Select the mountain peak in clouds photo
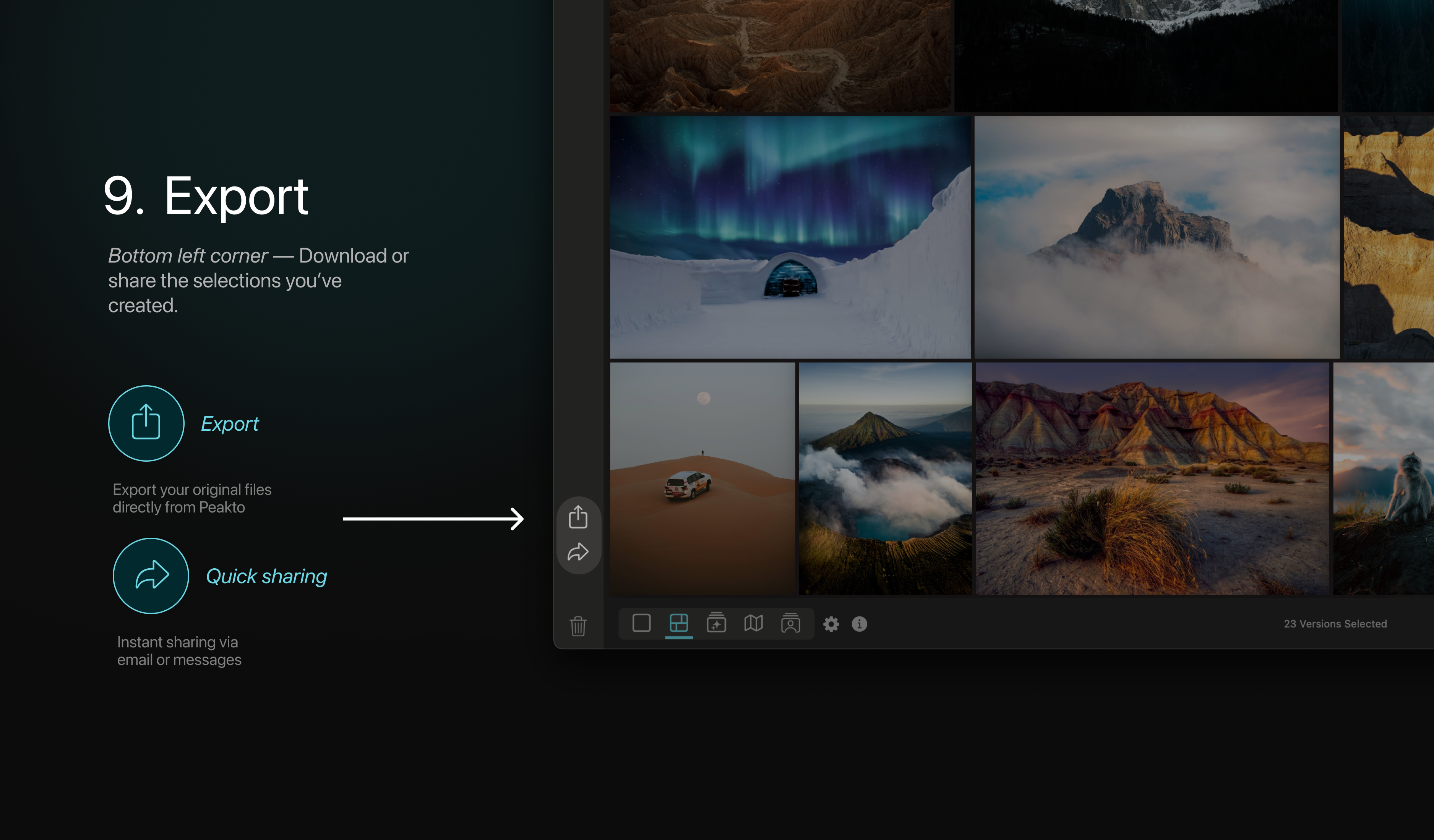Screen dimensions: 1434x840 click(x=1156, y=237)
